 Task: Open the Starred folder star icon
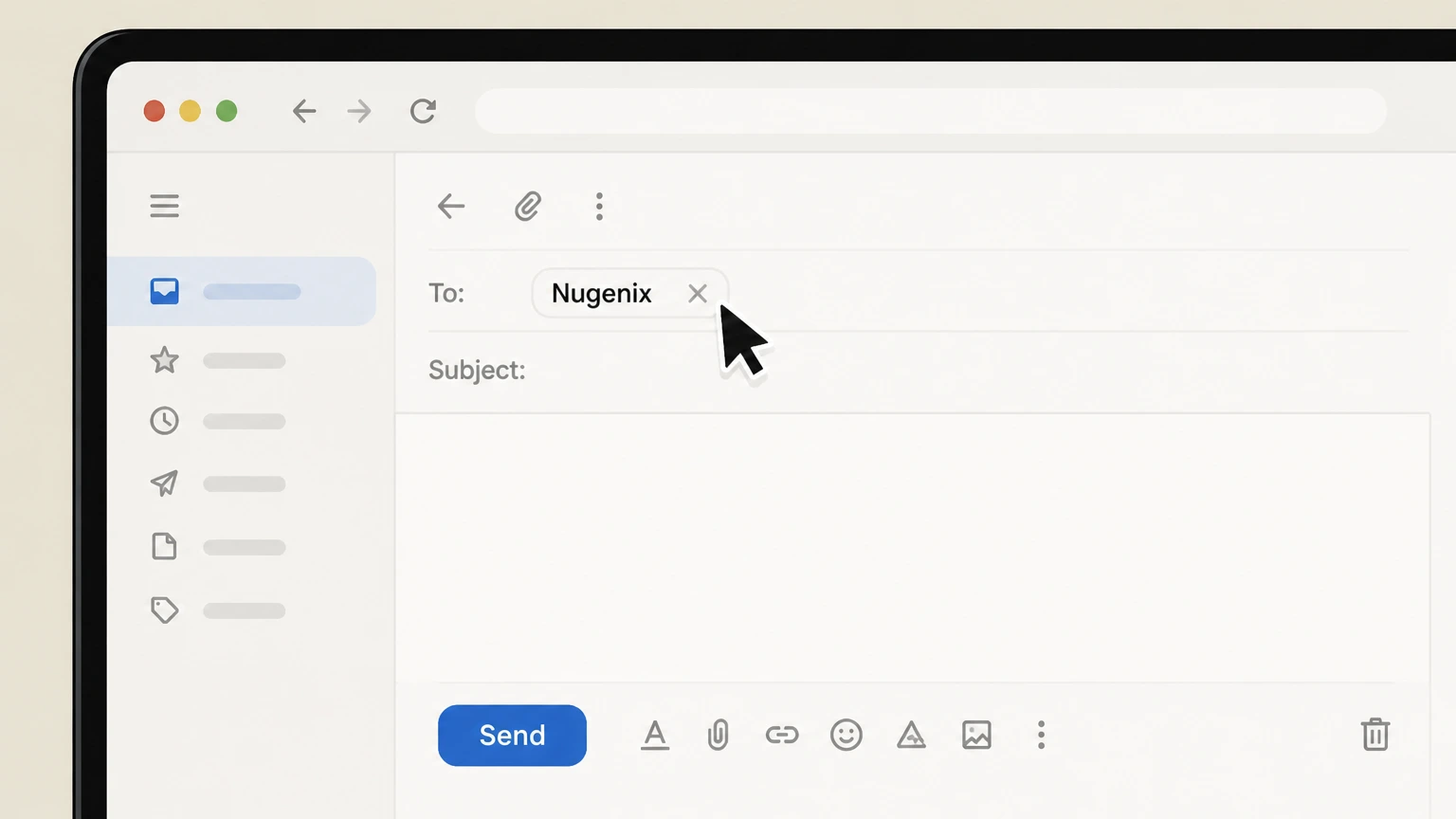(x=164, y=360)
